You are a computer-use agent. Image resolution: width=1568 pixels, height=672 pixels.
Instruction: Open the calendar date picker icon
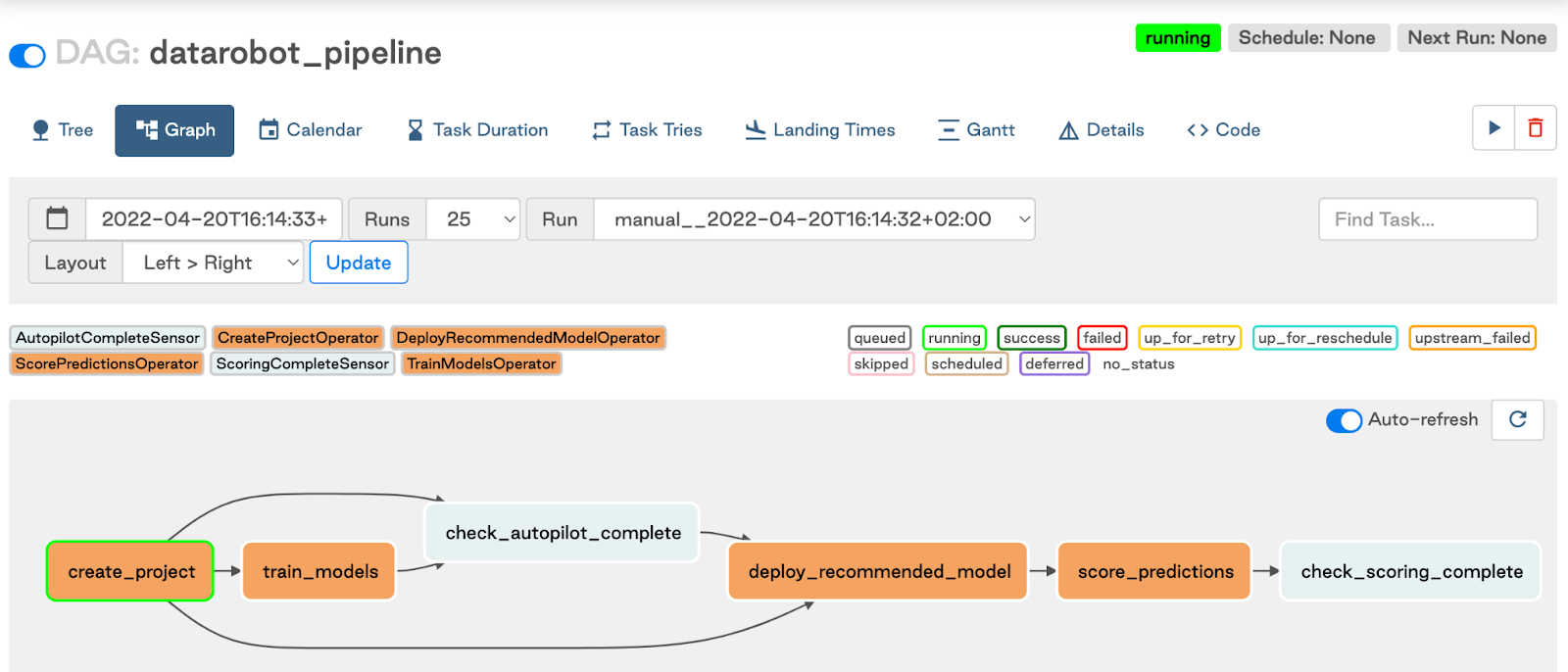pos(58,218)
